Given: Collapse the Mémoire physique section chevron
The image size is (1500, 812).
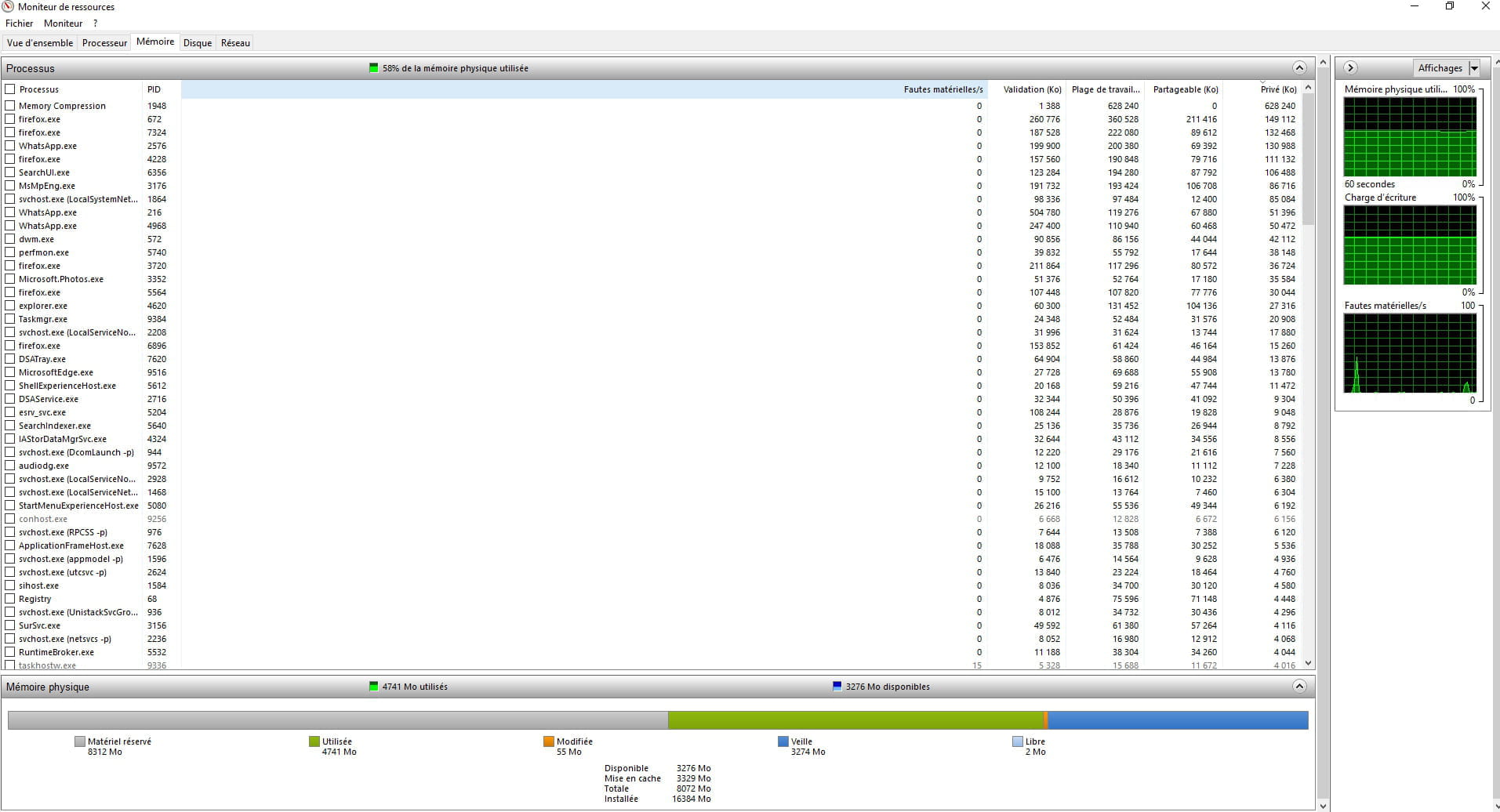Looking at the screenshot, I should [x=1299, y=686].
